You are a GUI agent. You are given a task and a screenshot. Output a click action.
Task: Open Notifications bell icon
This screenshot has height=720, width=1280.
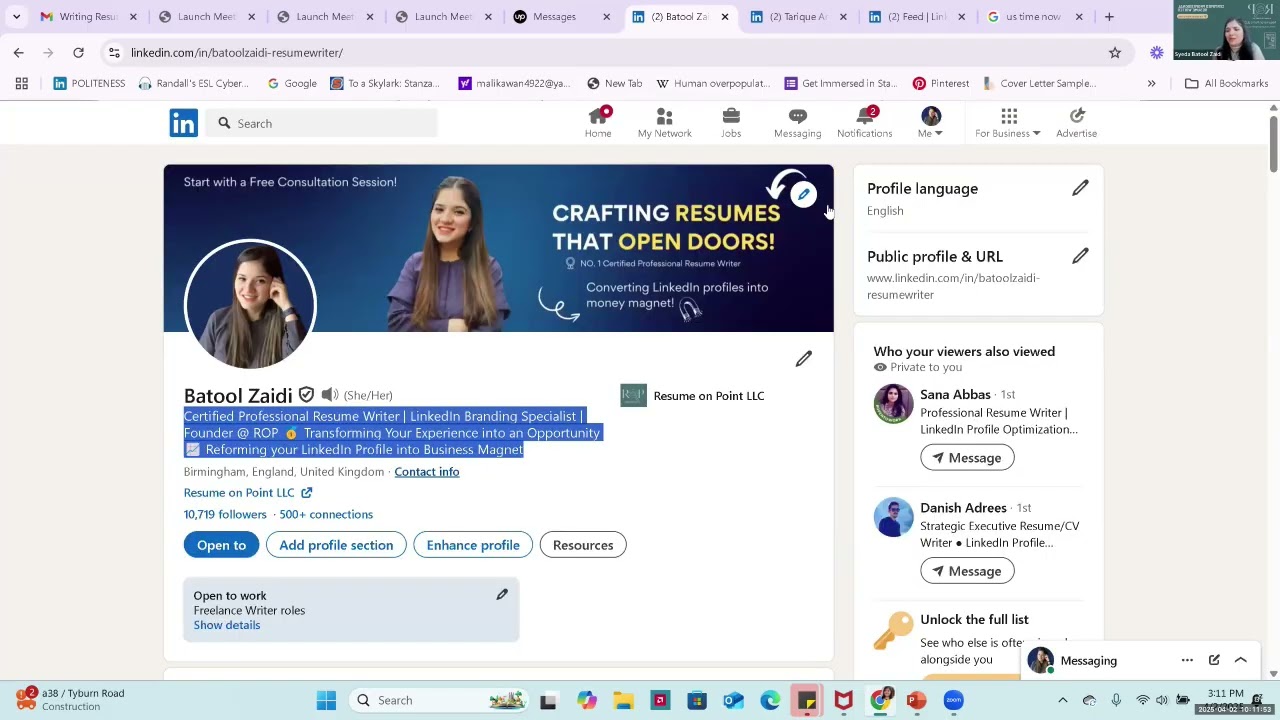point(864,123)
